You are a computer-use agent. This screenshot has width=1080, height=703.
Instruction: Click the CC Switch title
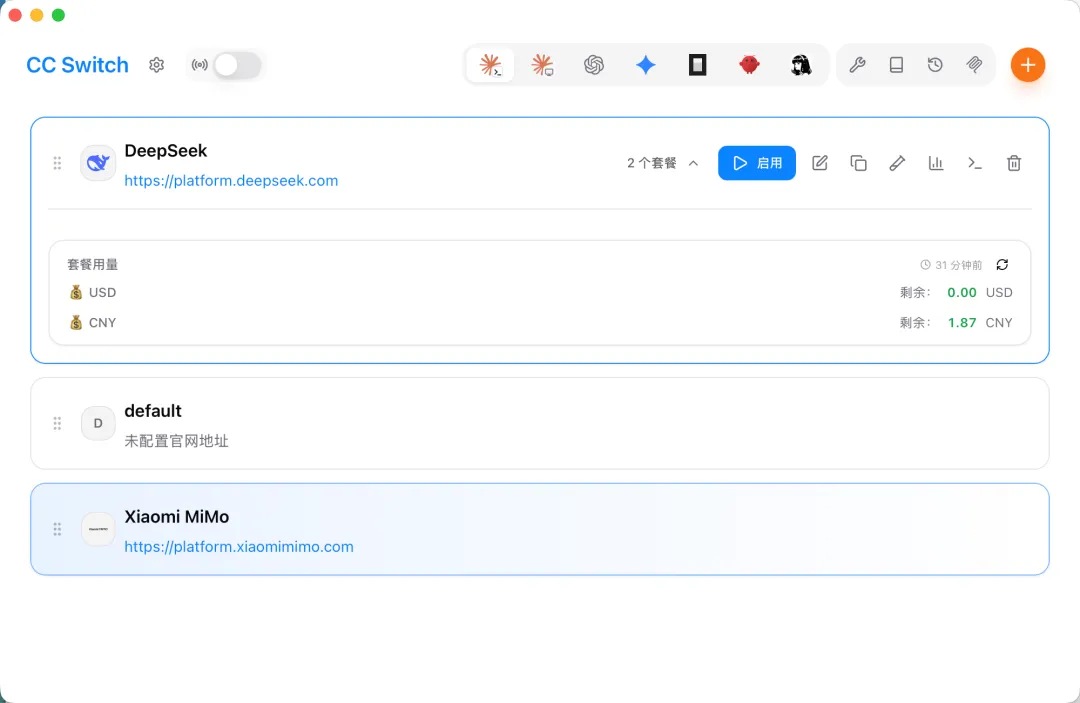(77, 65)
